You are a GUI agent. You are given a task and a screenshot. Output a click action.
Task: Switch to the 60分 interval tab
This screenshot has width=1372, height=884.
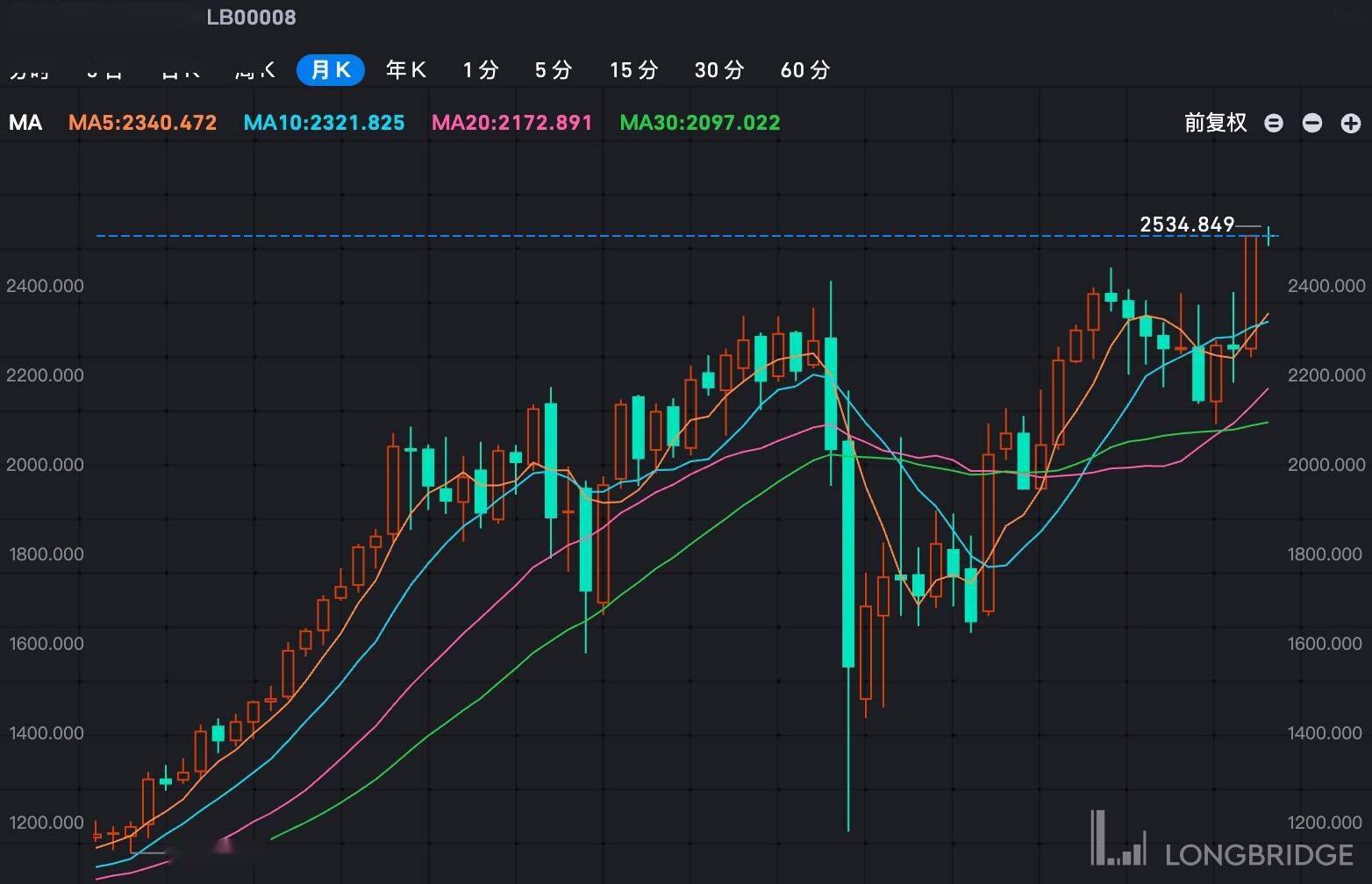(805, 70)
